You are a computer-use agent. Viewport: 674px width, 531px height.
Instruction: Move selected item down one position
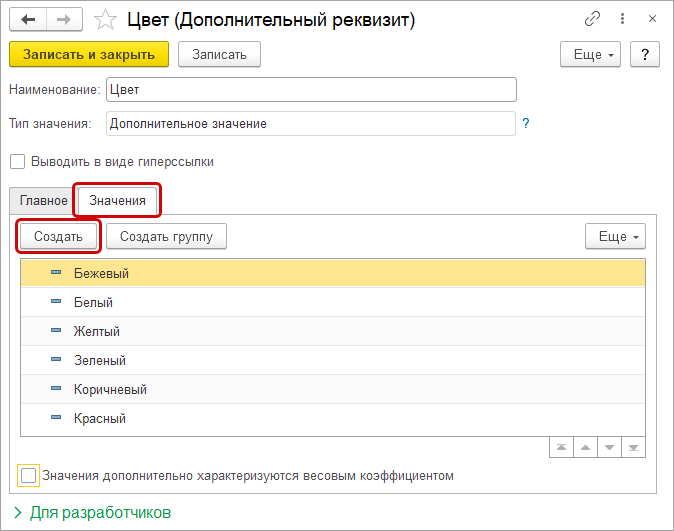tap(609, 448)
